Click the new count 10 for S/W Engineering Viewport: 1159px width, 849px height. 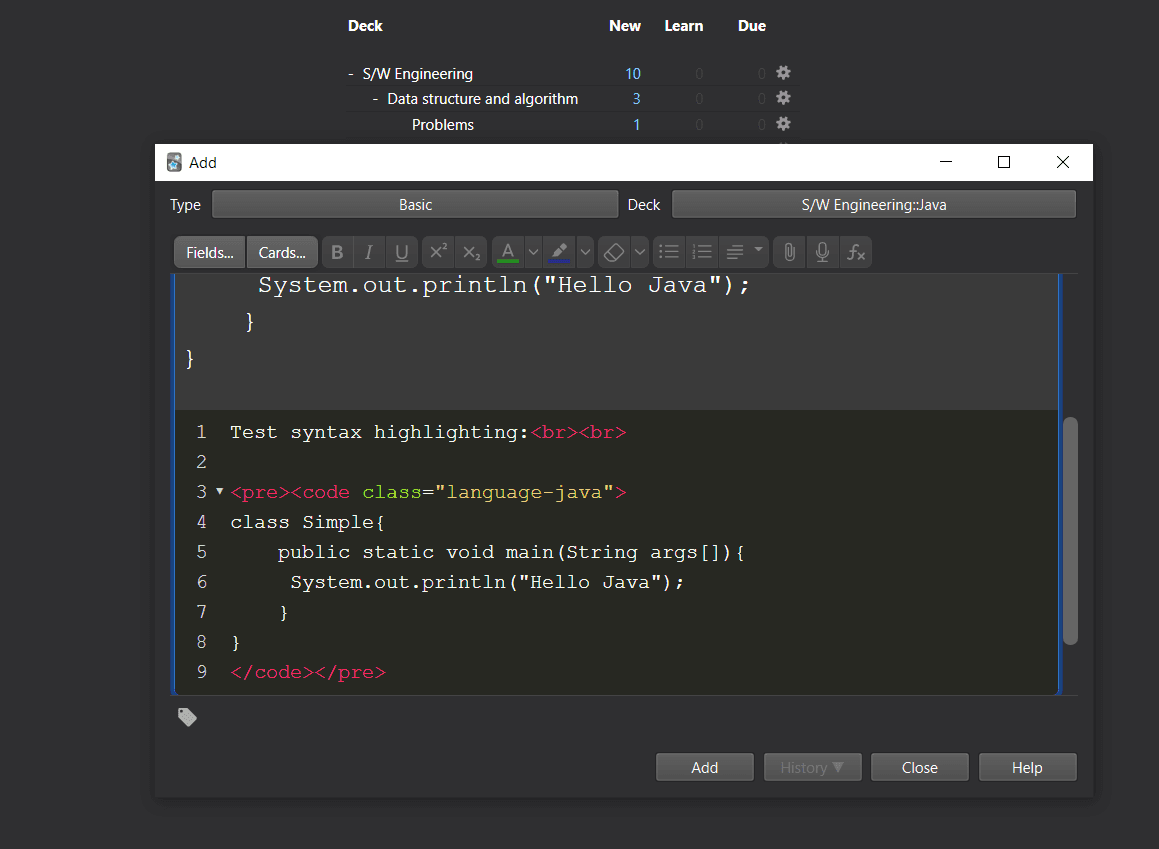click(633, 74)
